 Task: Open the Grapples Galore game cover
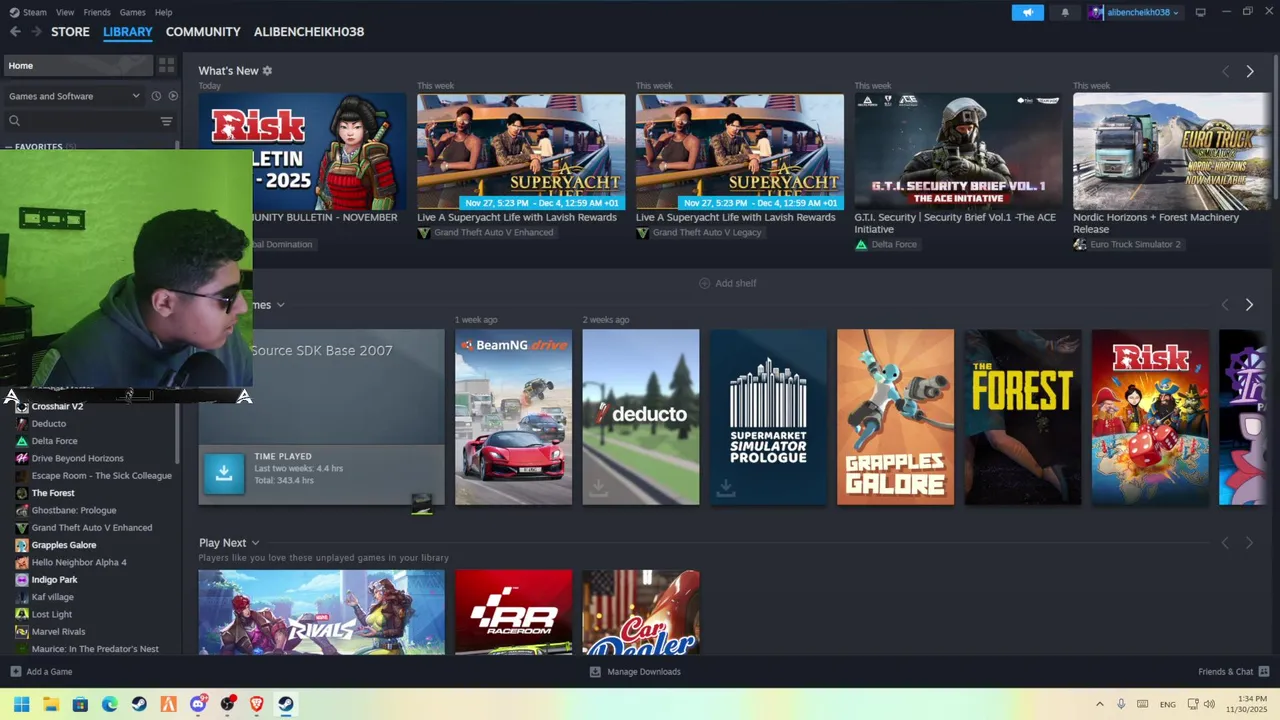(895, 417)
